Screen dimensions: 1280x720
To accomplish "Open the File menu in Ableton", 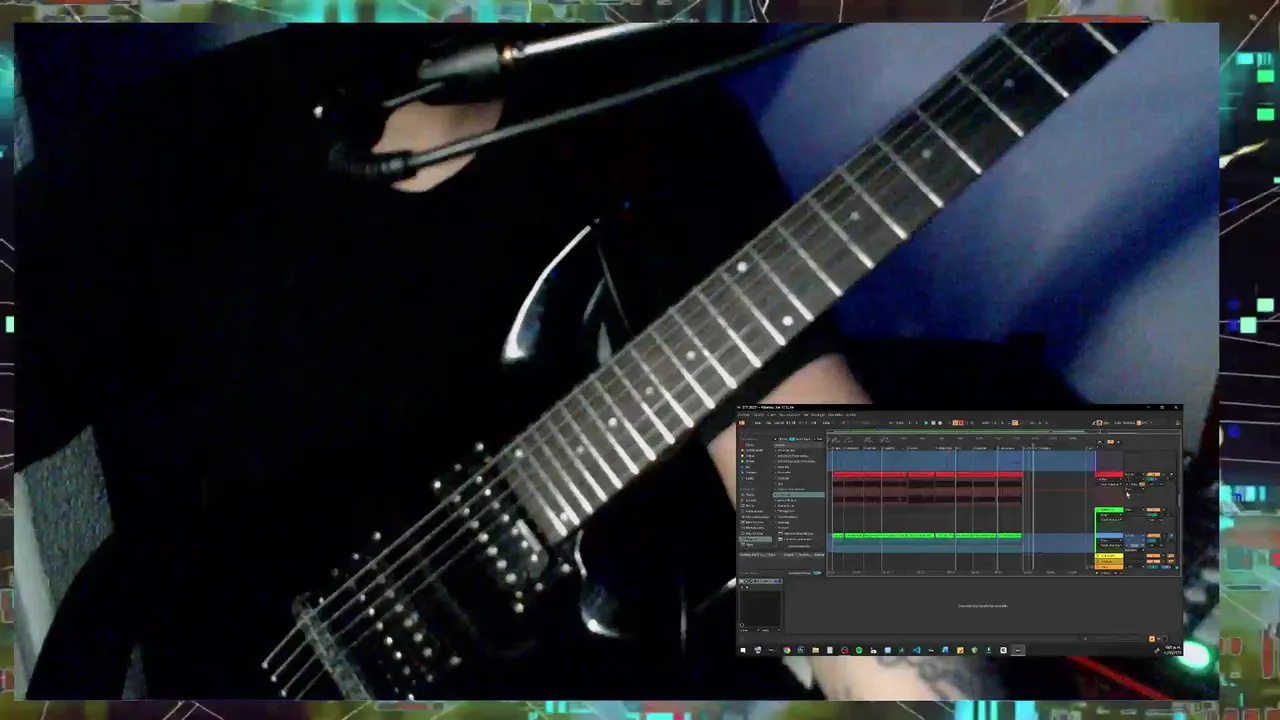I will point(744,415).
